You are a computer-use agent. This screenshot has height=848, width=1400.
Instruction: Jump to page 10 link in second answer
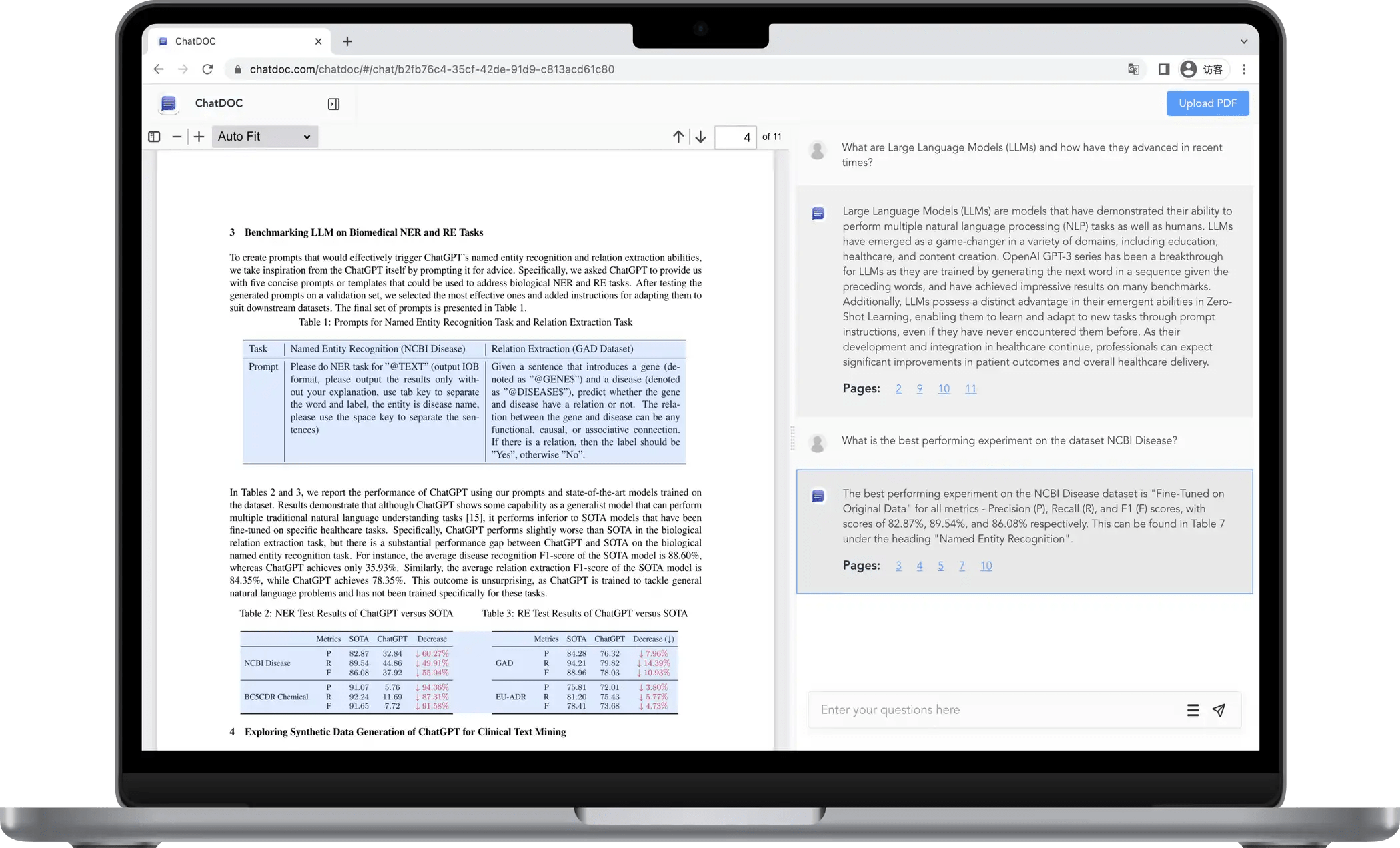point(986,566)
